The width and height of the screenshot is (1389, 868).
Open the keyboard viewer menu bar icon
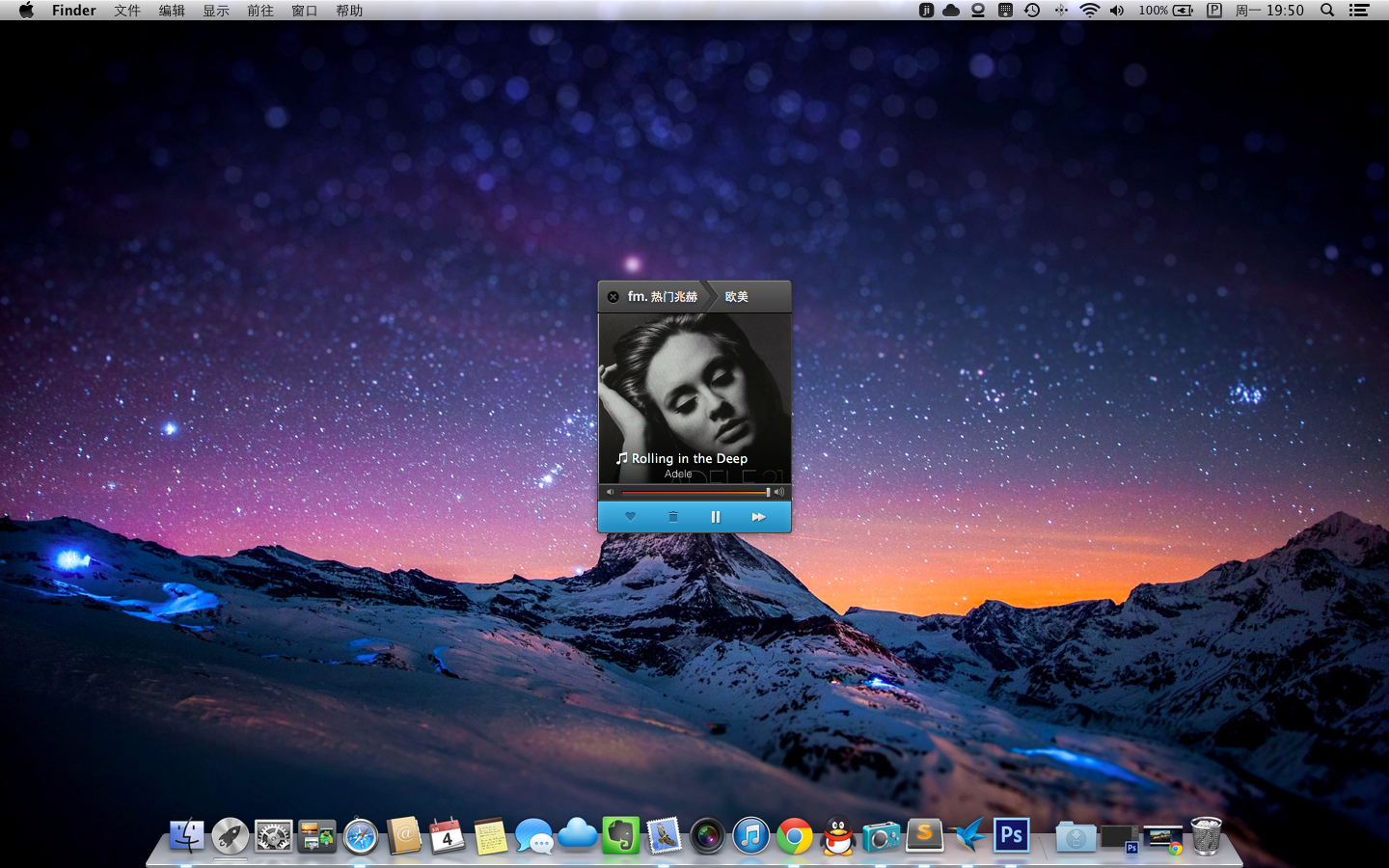pos(1005,11)
